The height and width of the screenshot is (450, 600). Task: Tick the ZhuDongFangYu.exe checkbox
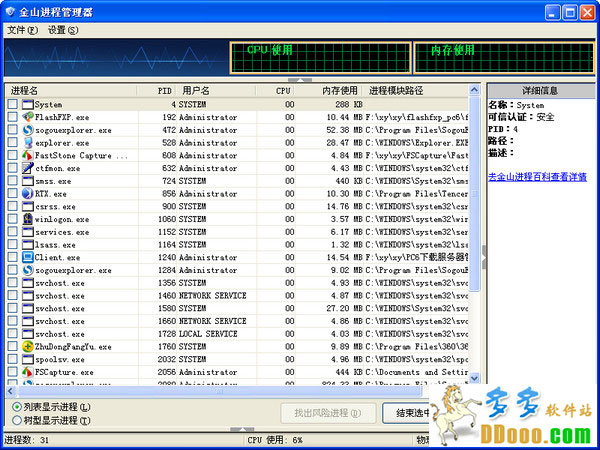pyautogui.click(x=13, y=346)
